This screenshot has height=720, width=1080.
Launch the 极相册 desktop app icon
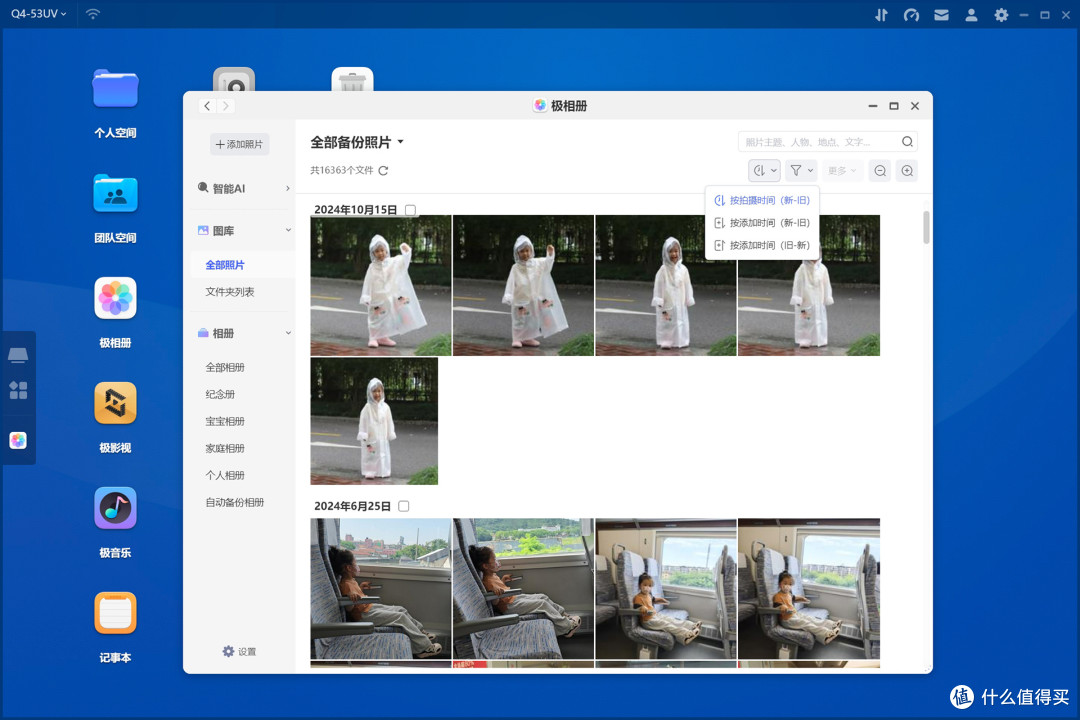[x=115, y=298]
